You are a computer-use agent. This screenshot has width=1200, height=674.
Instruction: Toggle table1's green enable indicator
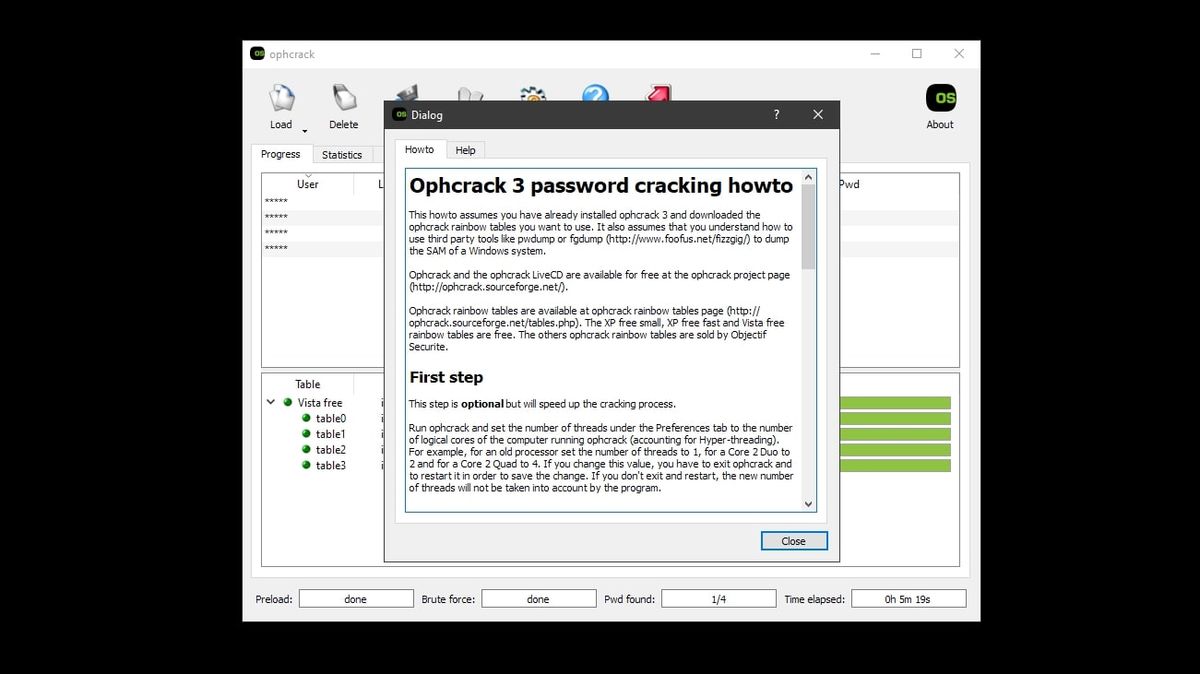tap(306, 434)
